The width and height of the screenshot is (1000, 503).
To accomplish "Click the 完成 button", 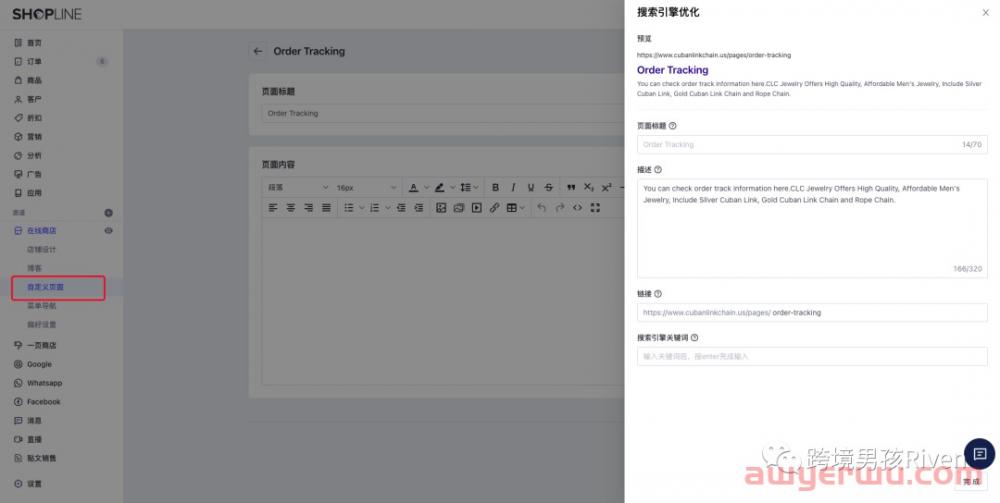I will 971,482.
